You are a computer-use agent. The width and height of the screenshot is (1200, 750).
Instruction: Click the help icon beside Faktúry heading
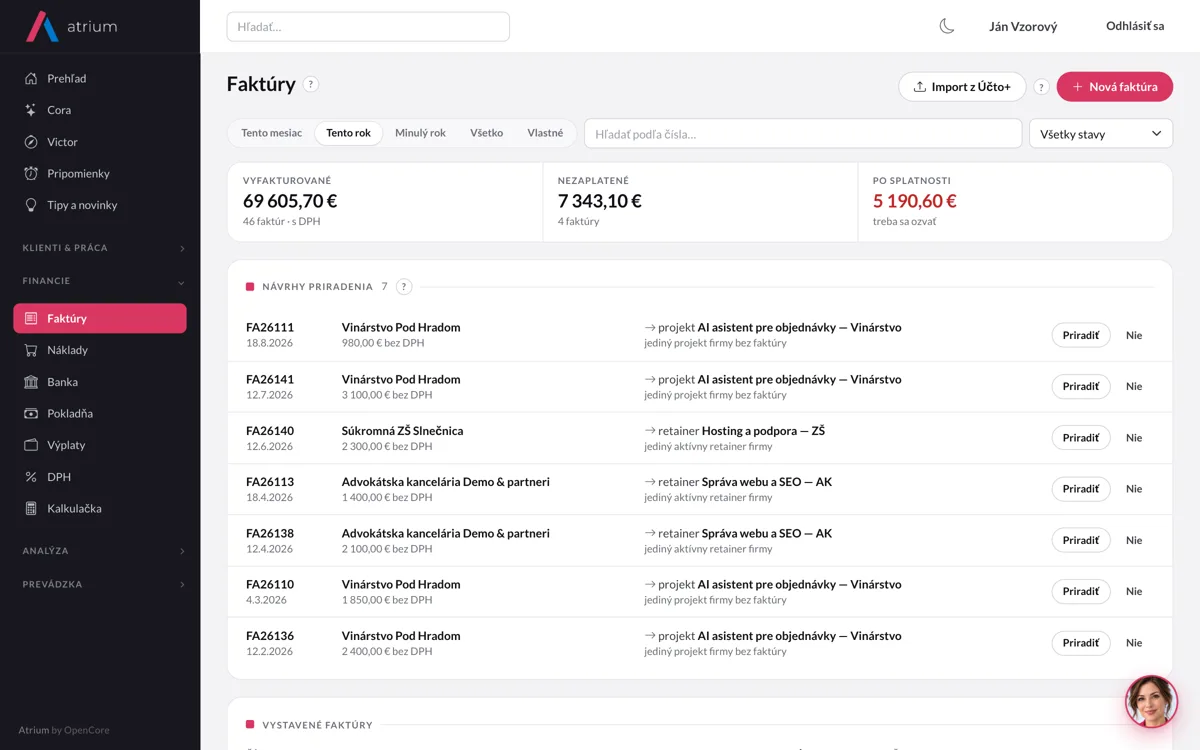(x=311, y=84)
